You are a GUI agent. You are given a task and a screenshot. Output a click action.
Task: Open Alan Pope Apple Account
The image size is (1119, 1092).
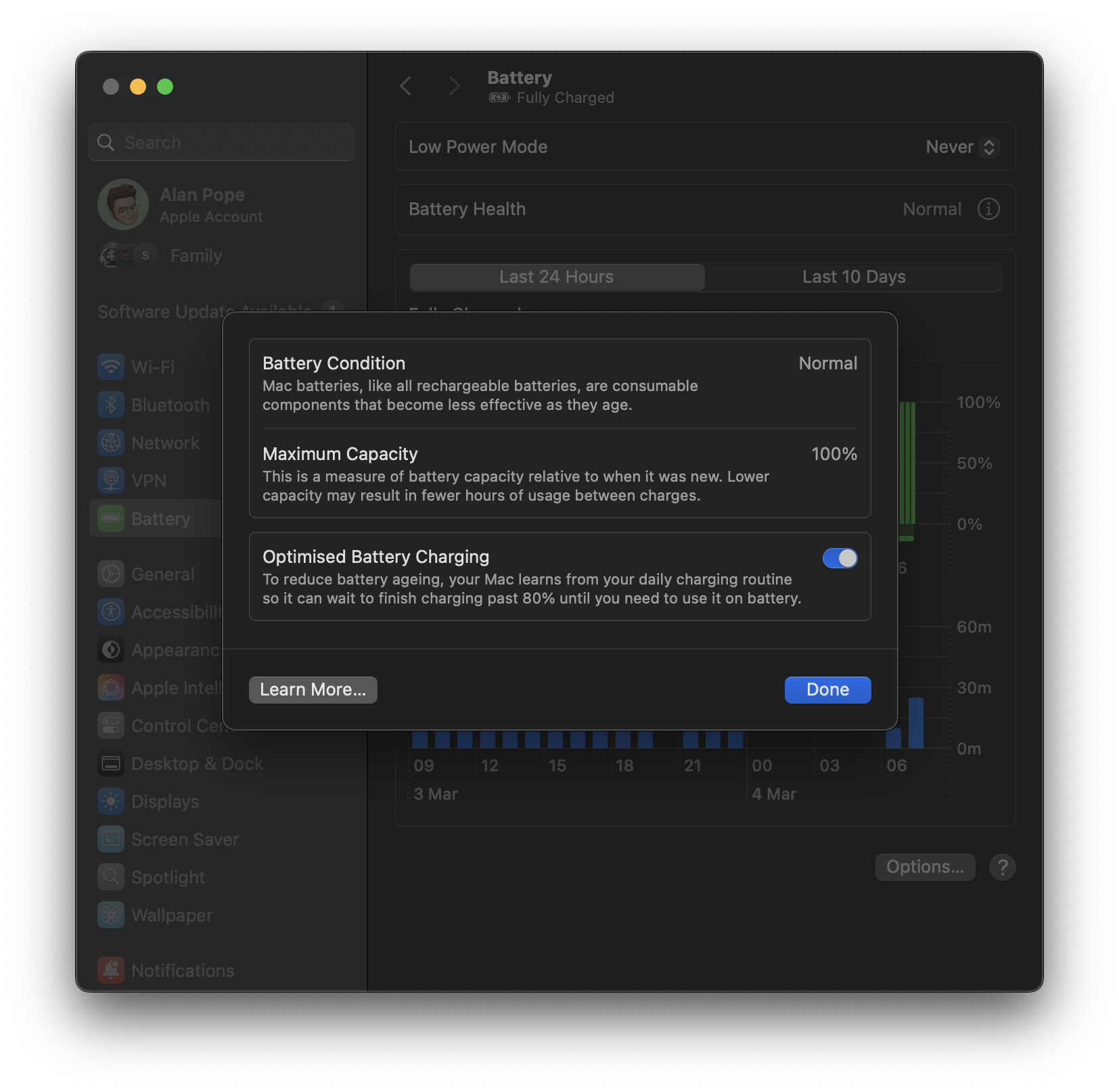pyautogui.click(x=202, y=204)
